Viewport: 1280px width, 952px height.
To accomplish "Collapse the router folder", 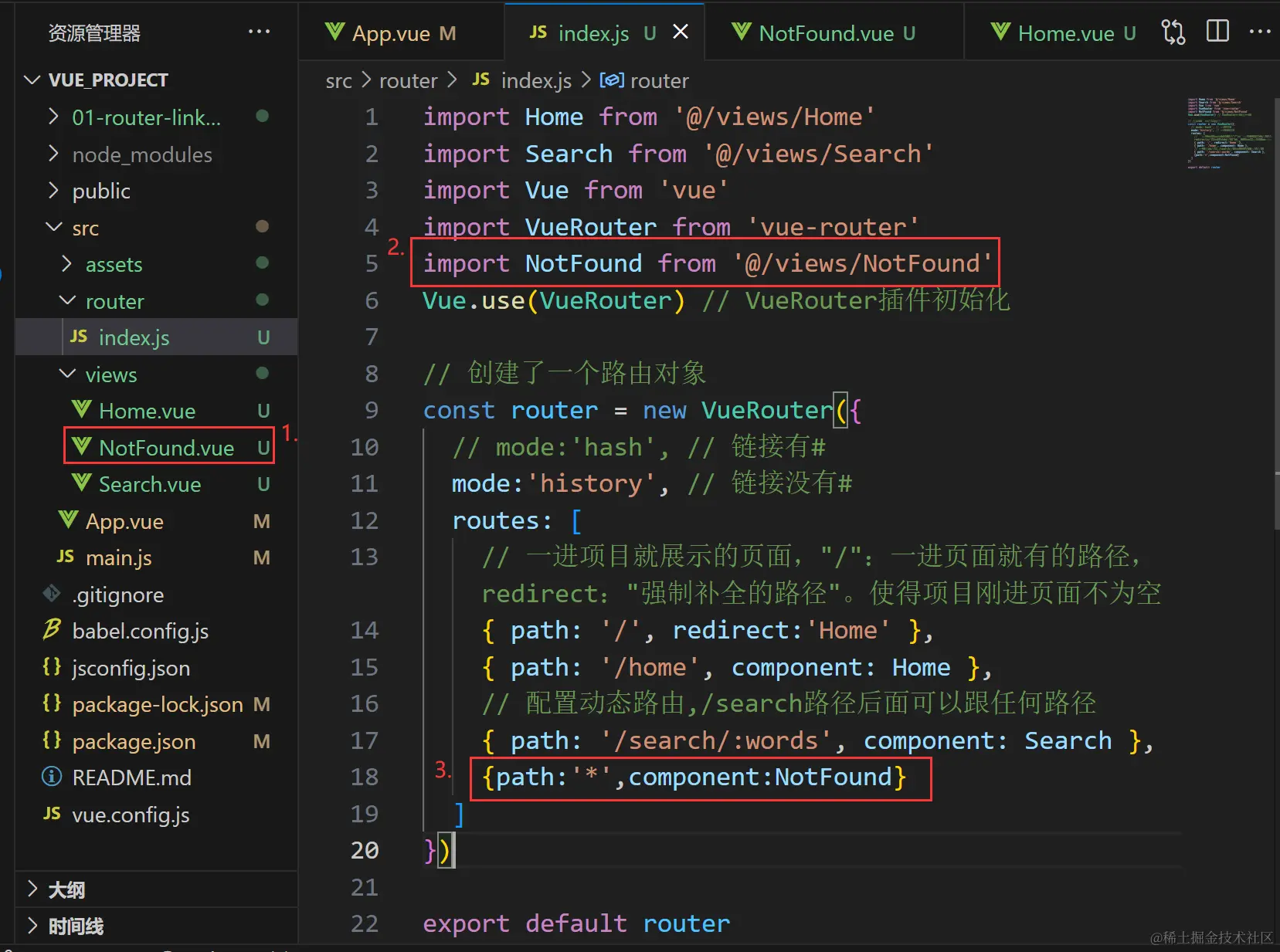I will pyautogui.click(x=67, y=300).
